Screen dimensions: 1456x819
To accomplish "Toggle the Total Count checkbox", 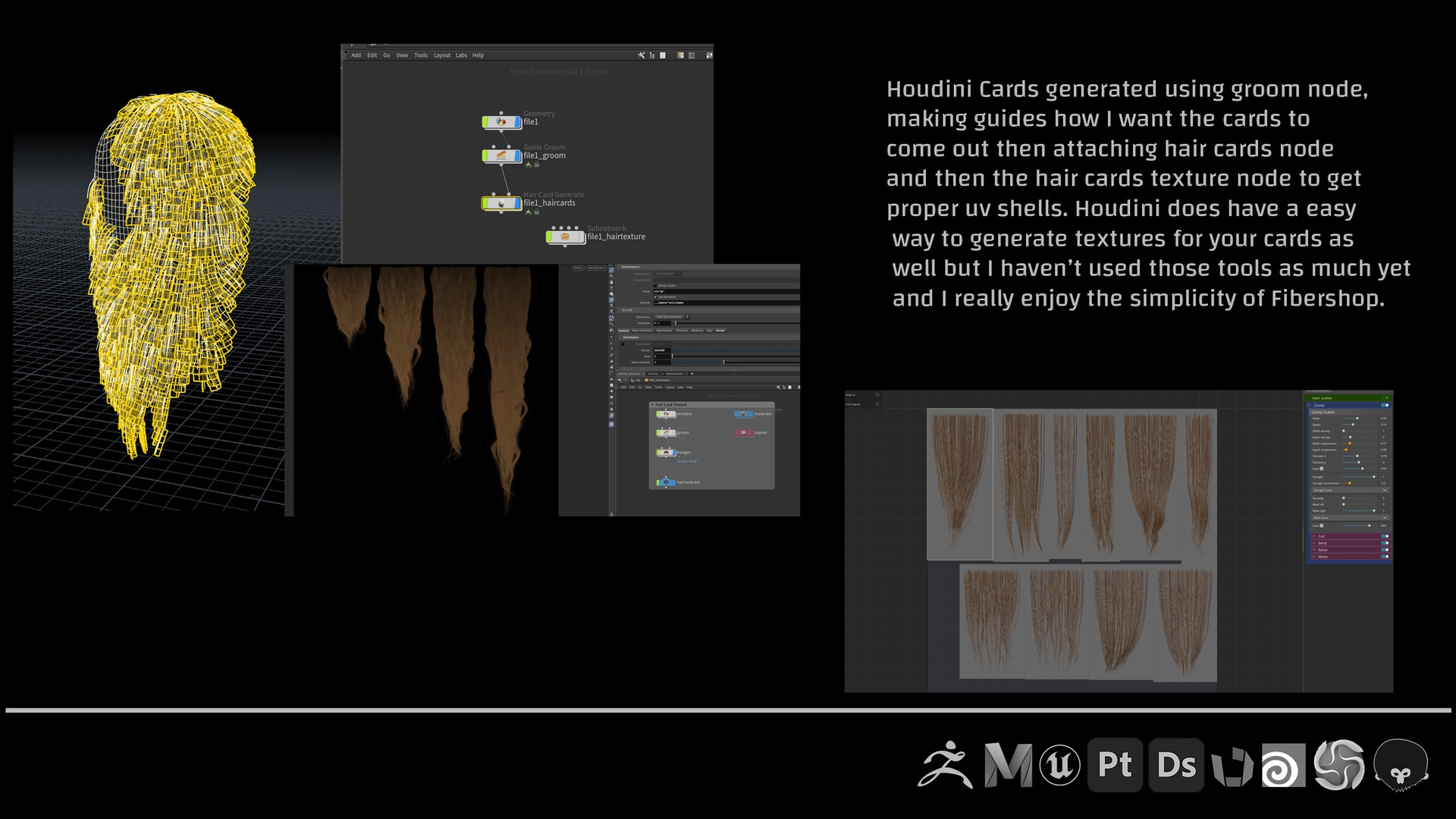I will point(623,344).
